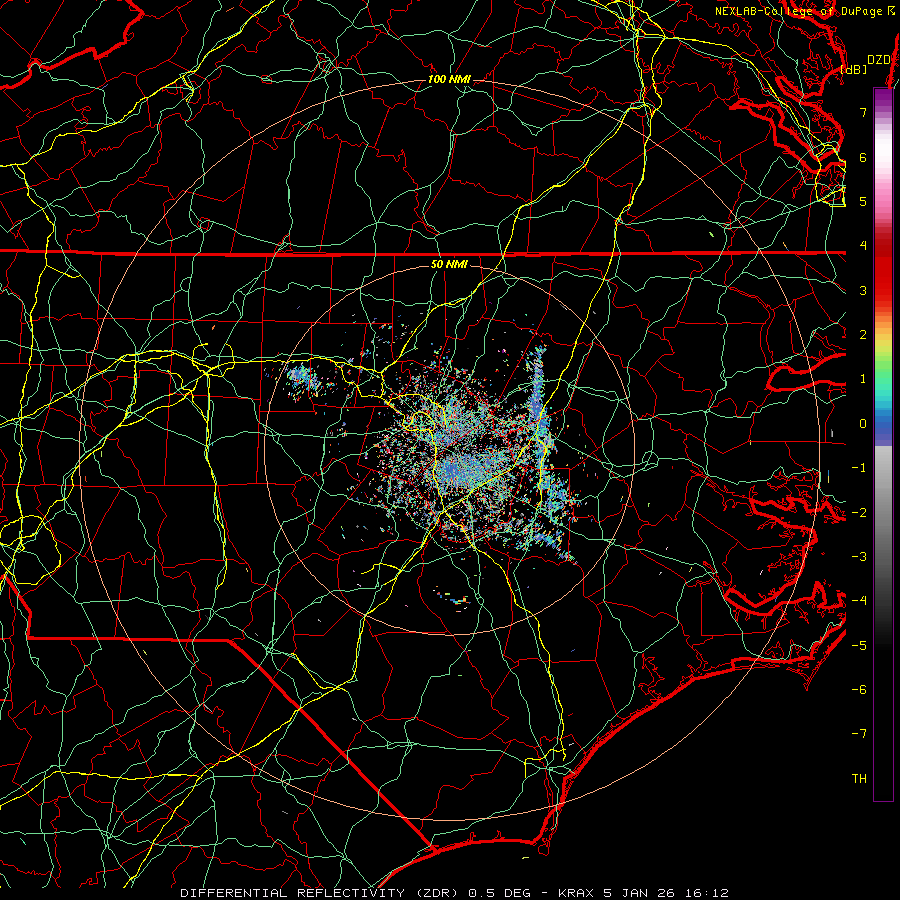Click the "6" tick label on the color scale
Image resolution: width=900 pixels, height=900 pixels.
coord(863,157)
